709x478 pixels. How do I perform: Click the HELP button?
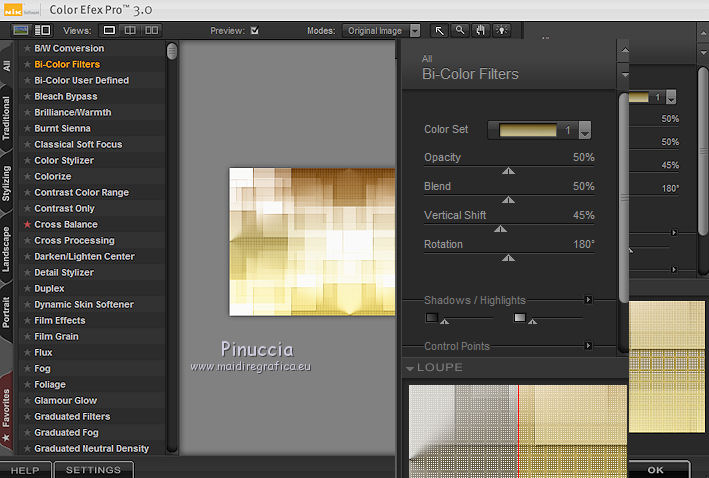tap(25, 470)
